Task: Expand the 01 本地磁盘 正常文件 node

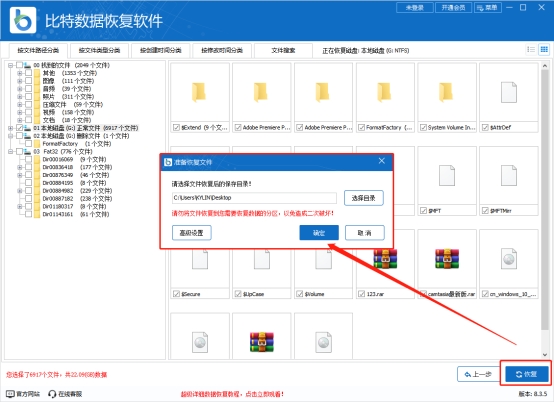Action: (x=11, y=128)
